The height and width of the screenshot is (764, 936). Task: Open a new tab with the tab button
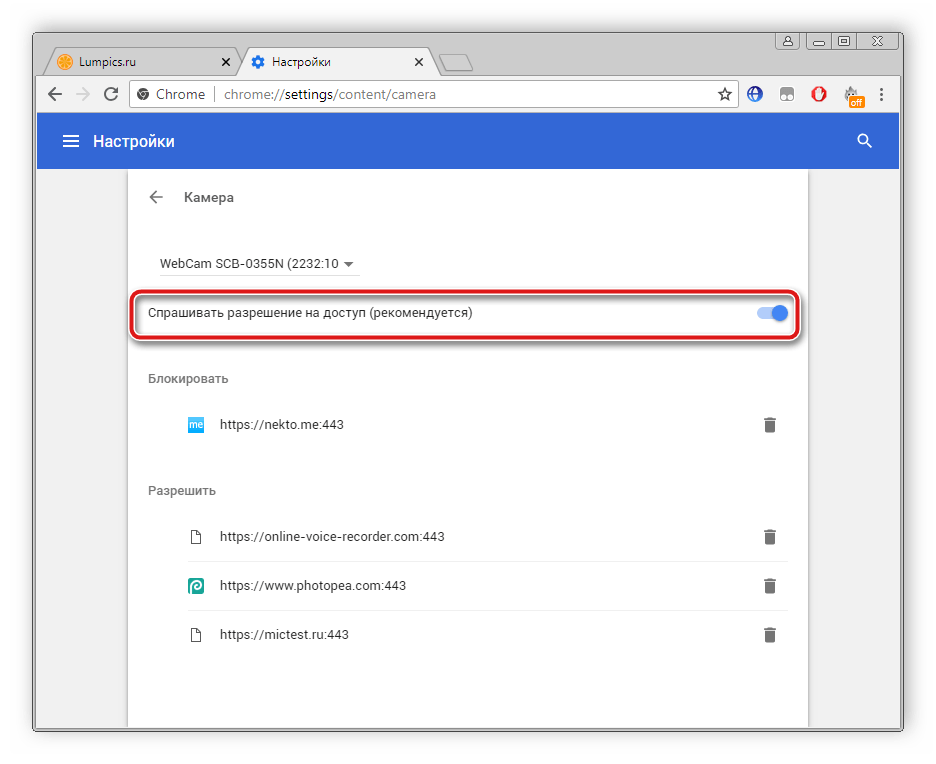pyautogui.click(x=456, y=63)
